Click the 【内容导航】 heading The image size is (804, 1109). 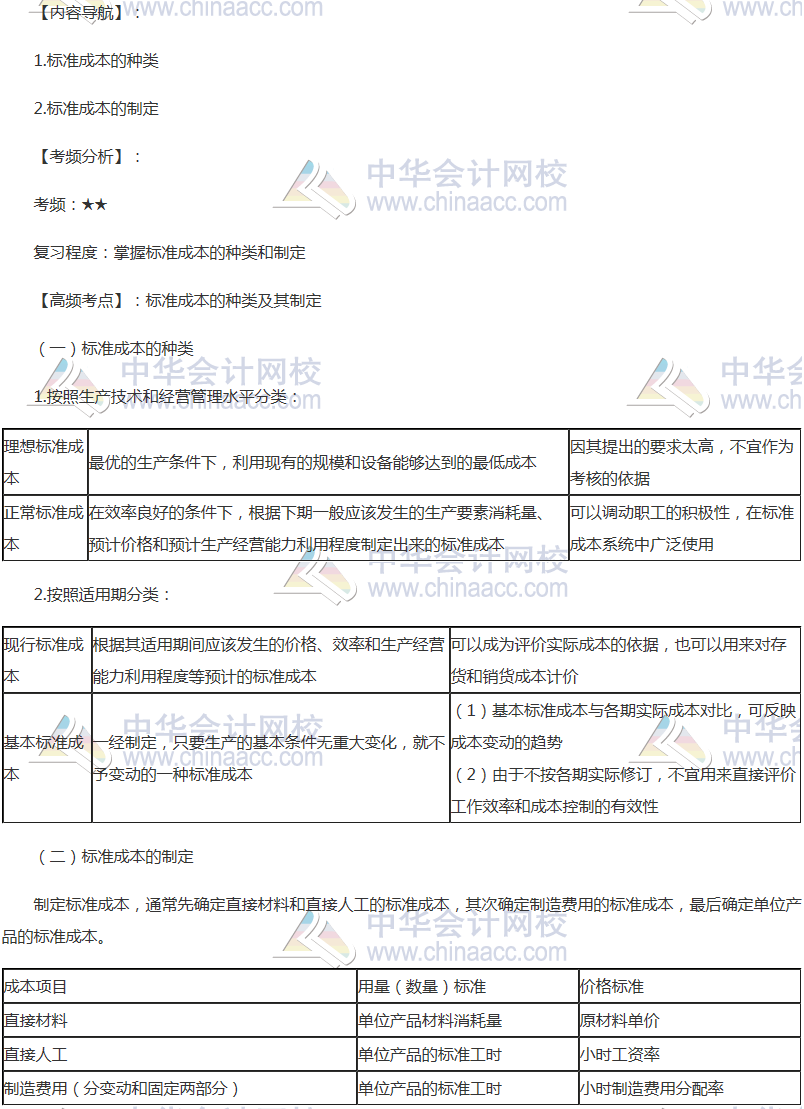pos(88,12)
